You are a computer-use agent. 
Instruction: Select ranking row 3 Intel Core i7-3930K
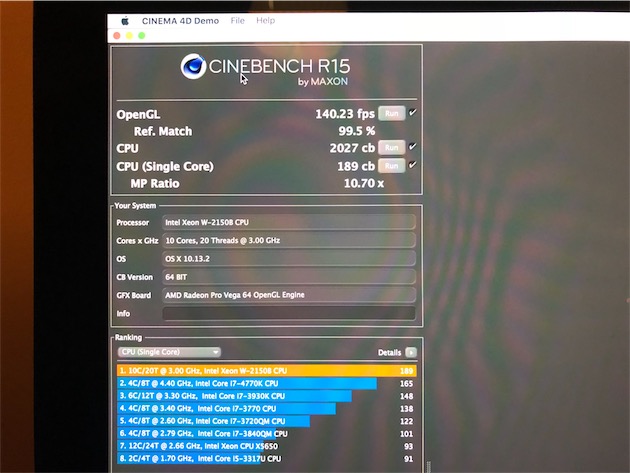pyautogui.click(x=267, y=396)
